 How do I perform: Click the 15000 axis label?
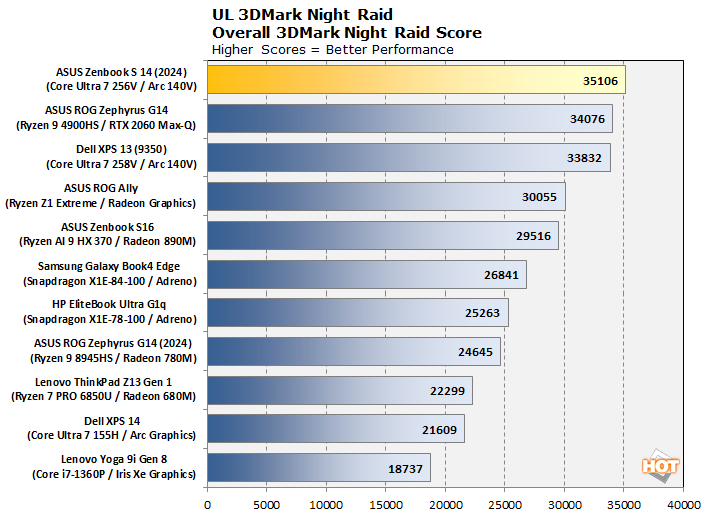[386, 505]
